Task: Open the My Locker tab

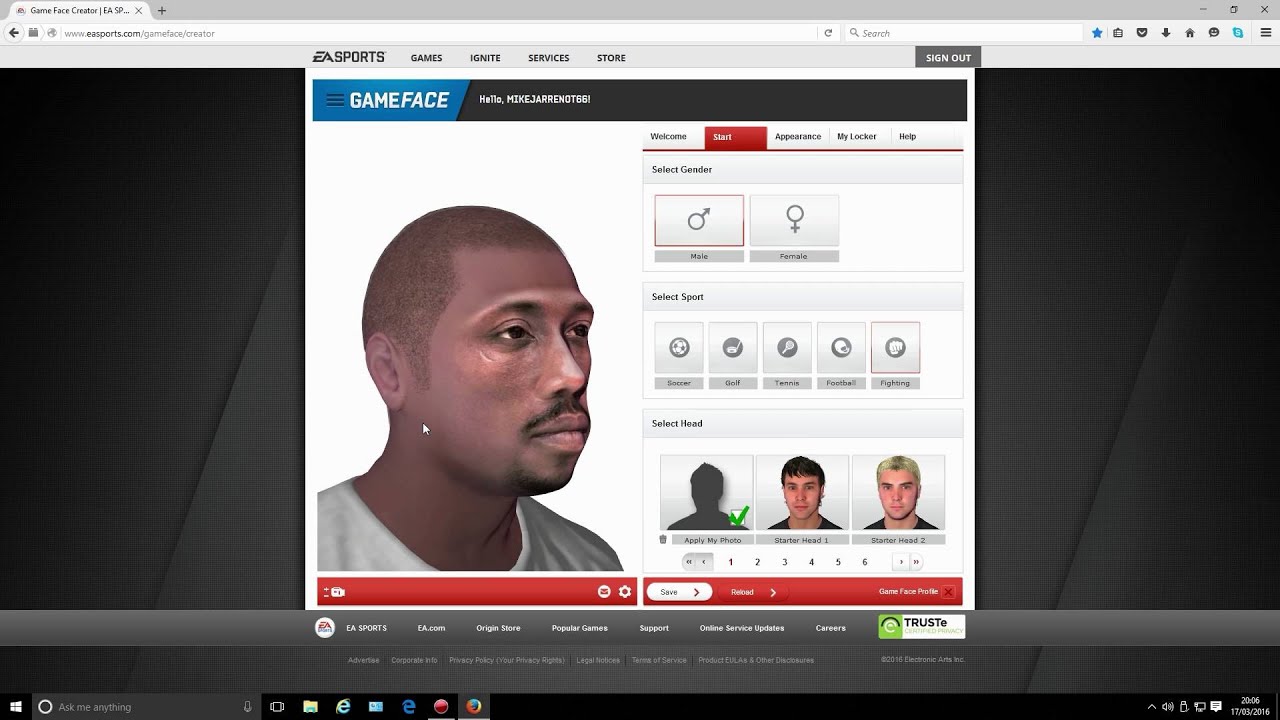Action: (x=857, y=137)
